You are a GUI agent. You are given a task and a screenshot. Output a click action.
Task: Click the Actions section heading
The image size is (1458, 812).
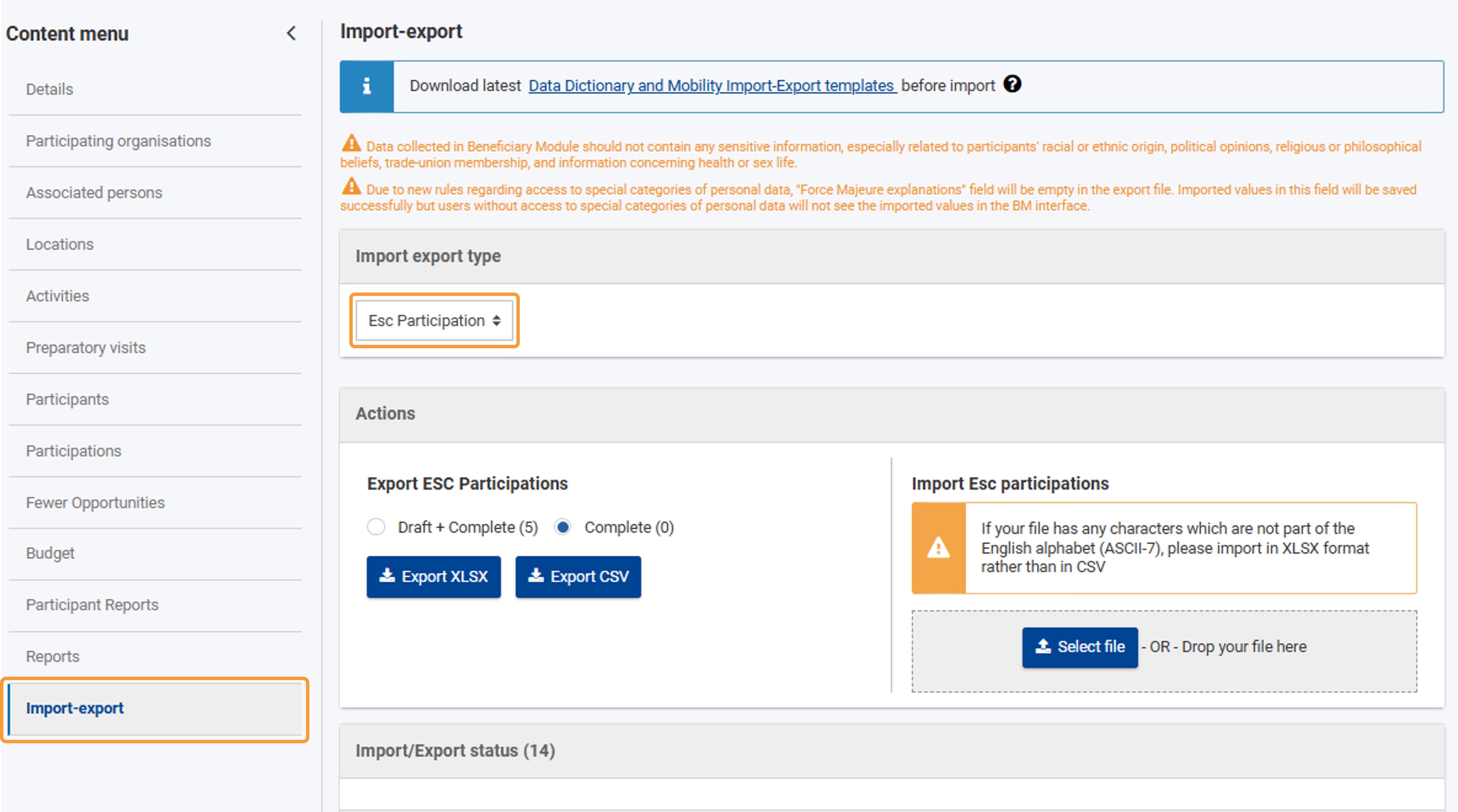click(x=386, y=414)
